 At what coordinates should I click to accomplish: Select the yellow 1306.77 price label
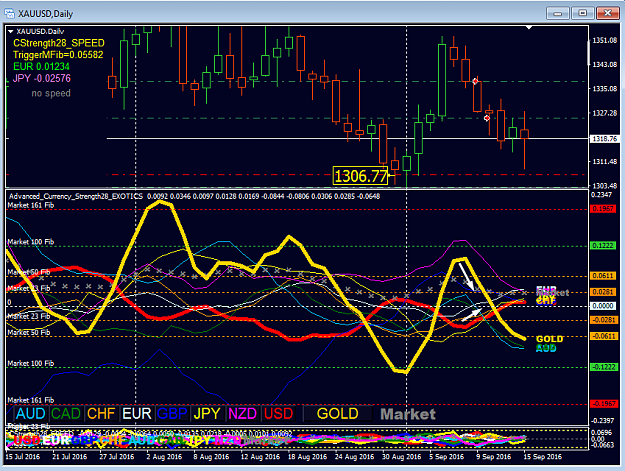pyautogui.click(x=361, y=176)
